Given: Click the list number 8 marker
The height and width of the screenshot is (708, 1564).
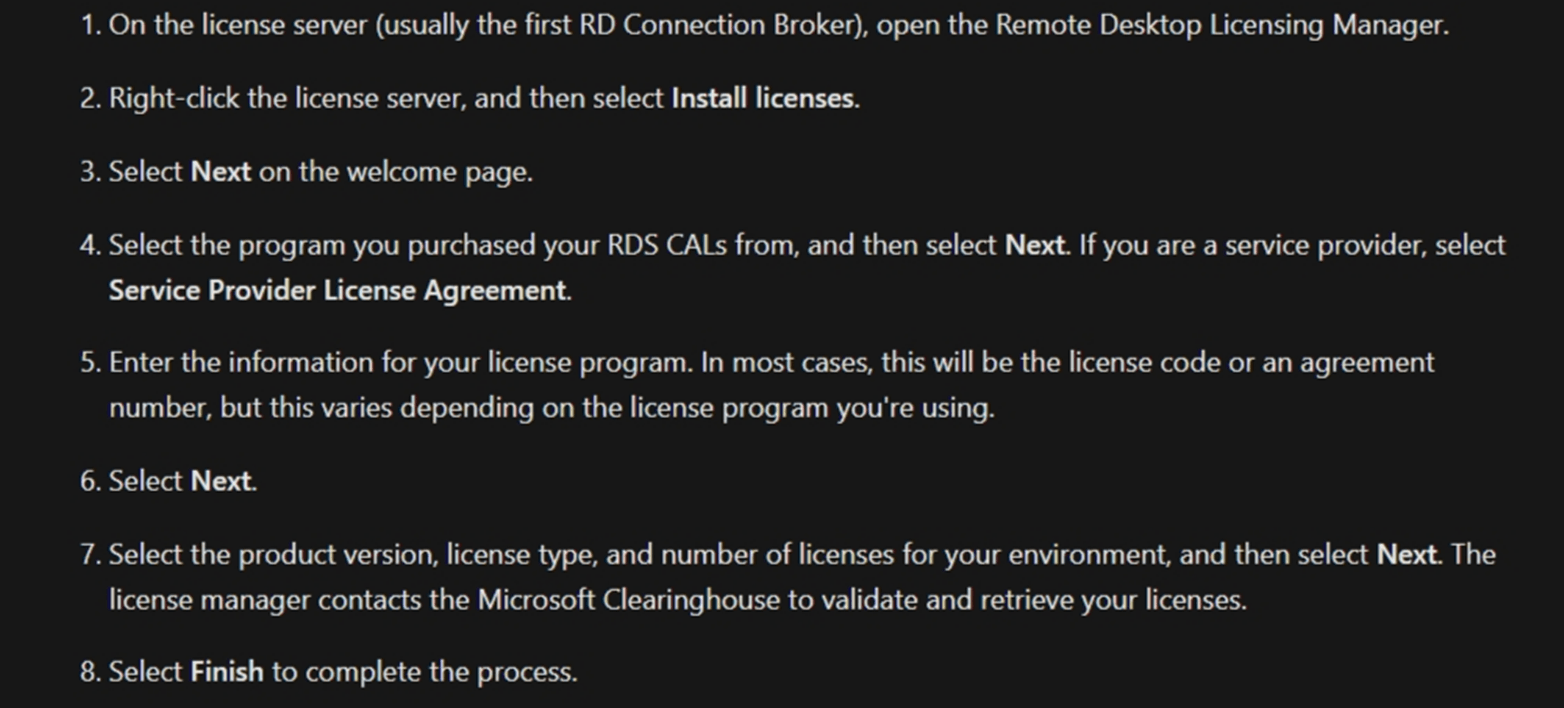Looking at the screenshot, I should click(x=91, y=671).
